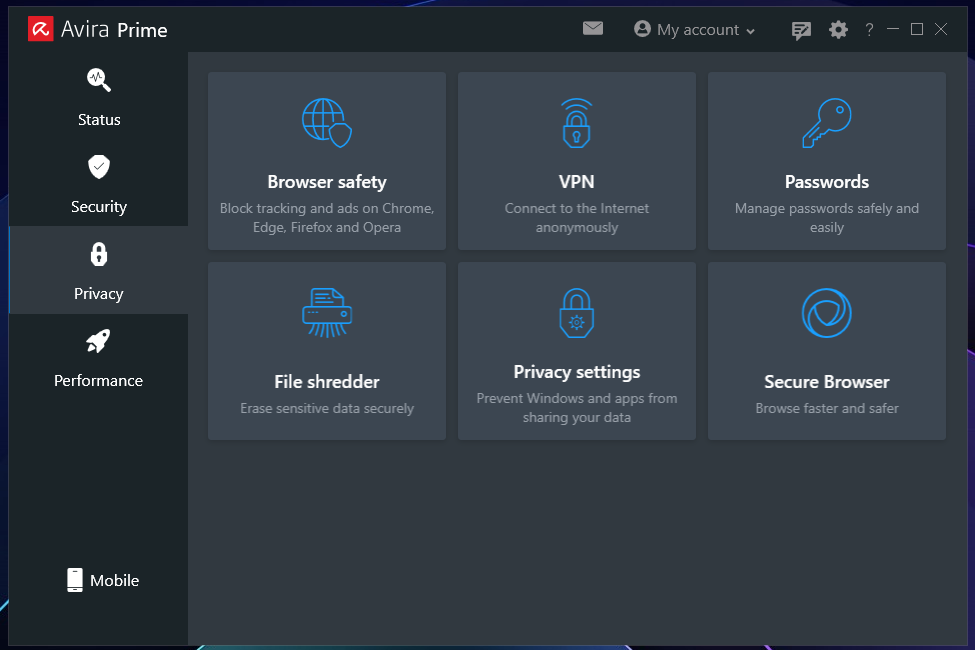Screen dimensions: 975x650
Task: Click the Performance rocket icon
Action: click(98, 341)
